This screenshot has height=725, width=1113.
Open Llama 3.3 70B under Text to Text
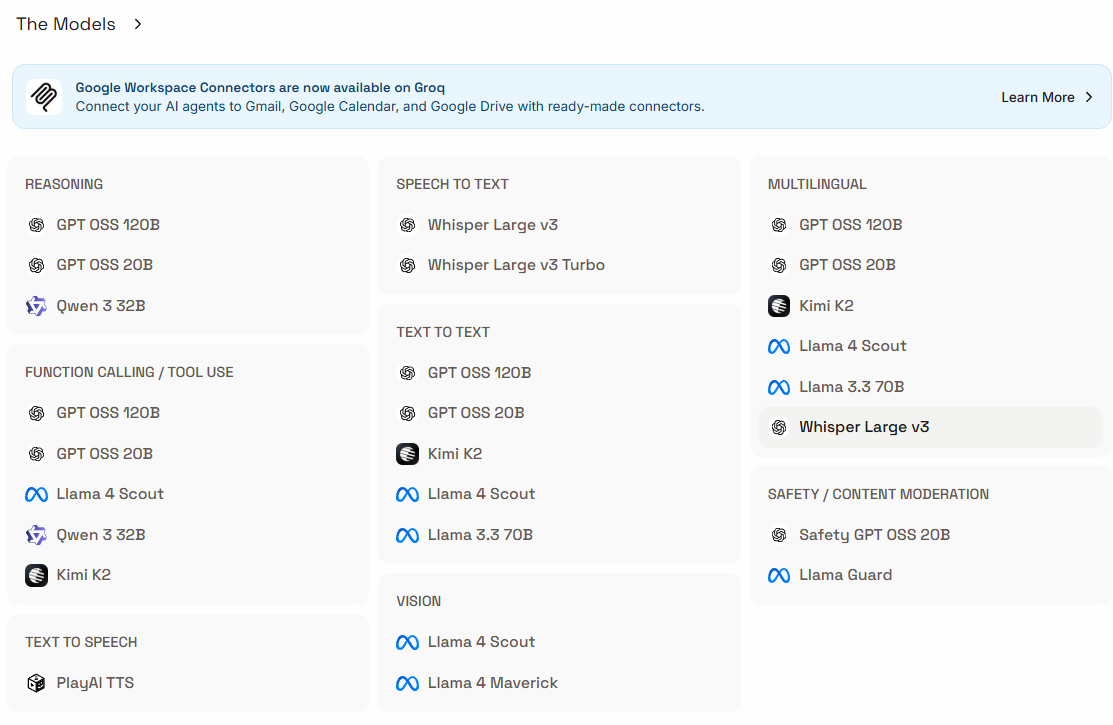coord(480,535)
